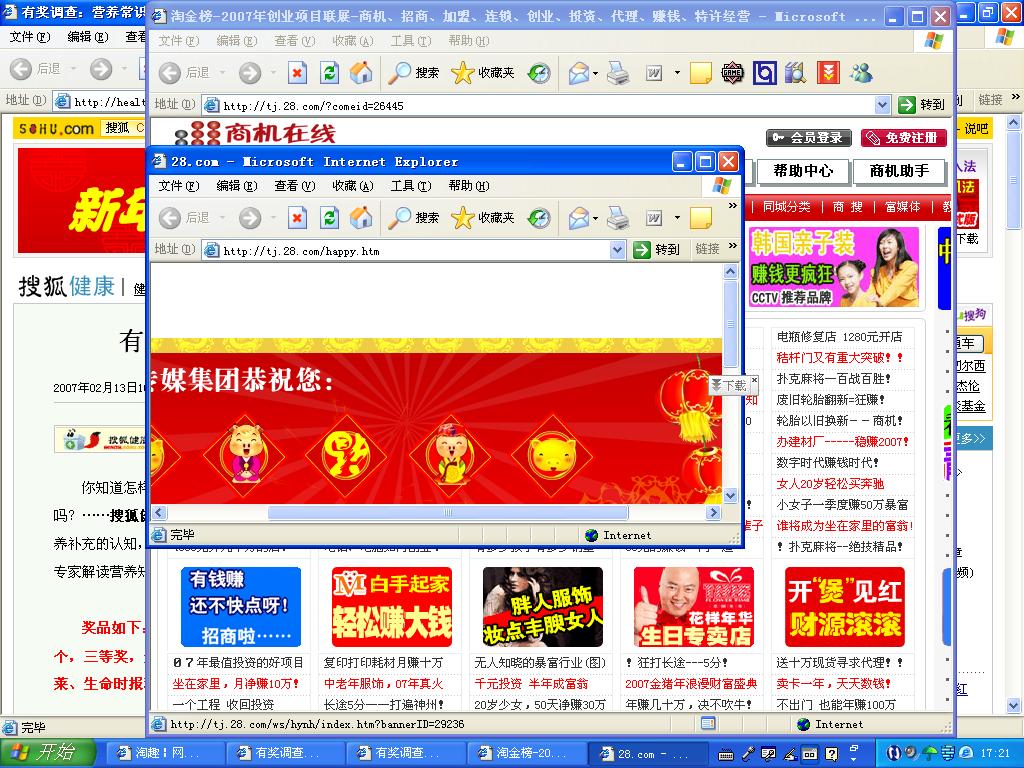Click Print icon in 淘金榜 window toolbar
The image size is (1024, 768).
pyautogui.click(x=618, y=72)
